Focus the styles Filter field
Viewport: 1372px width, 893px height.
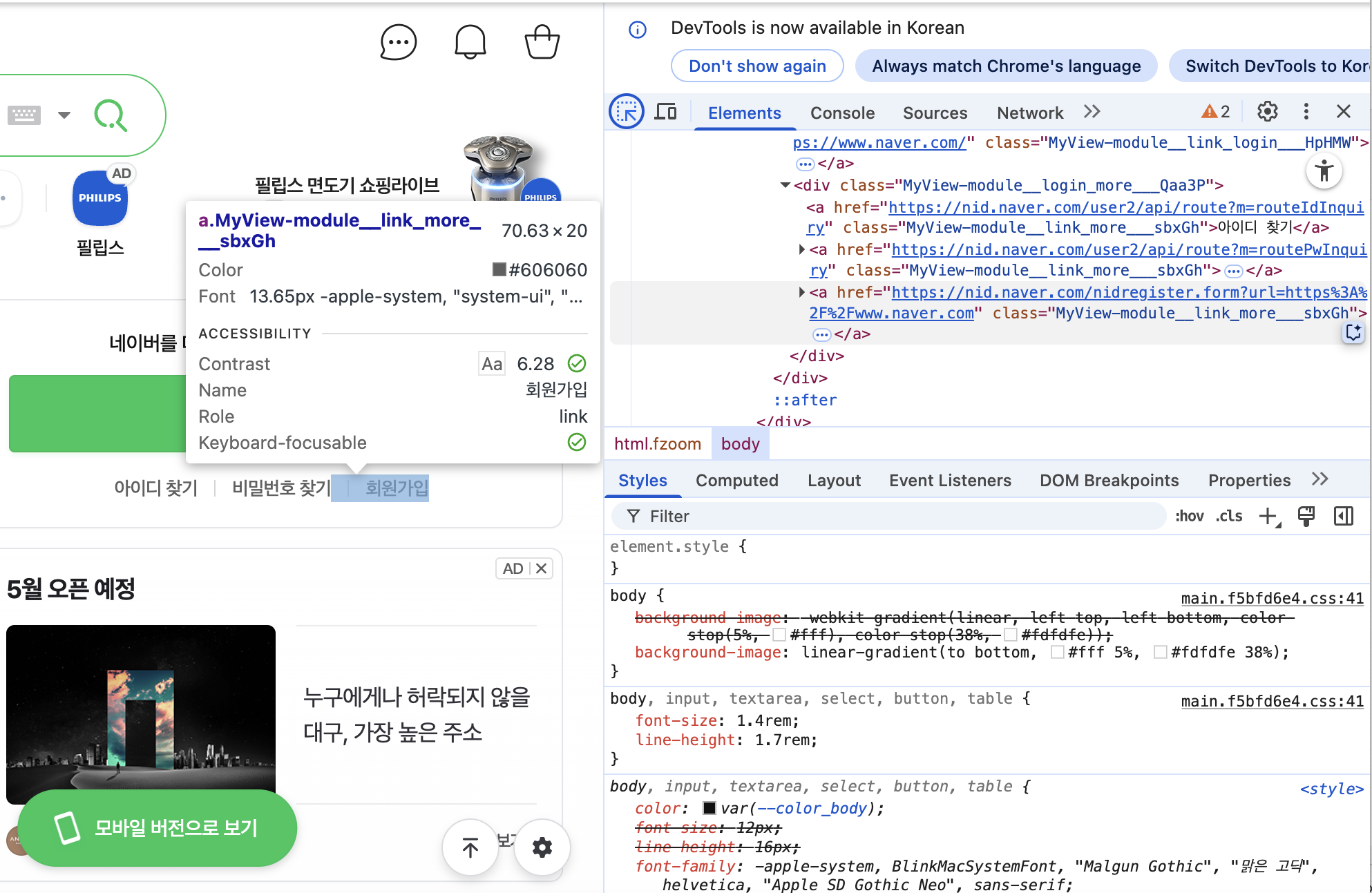pos(888,517)
